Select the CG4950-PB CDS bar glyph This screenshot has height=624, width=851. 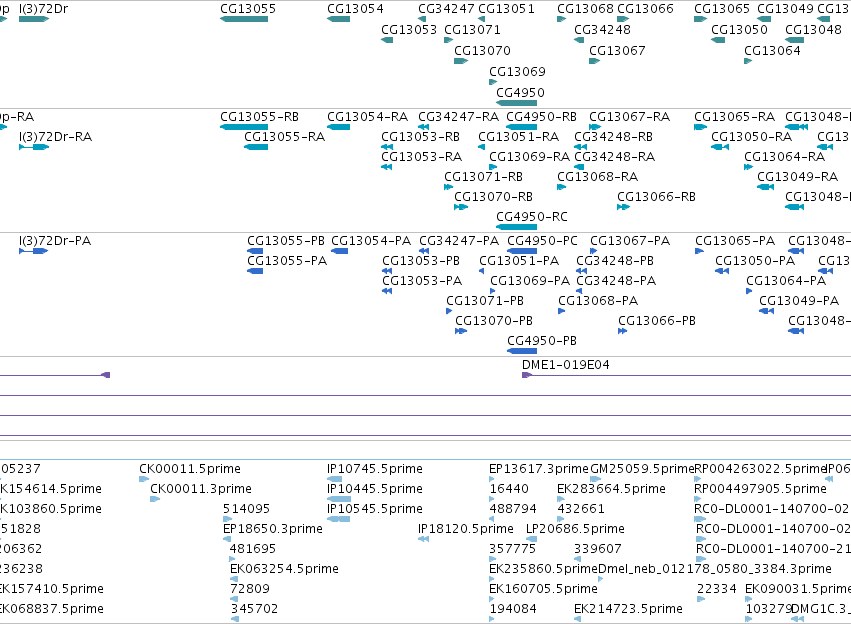point(522,351)
